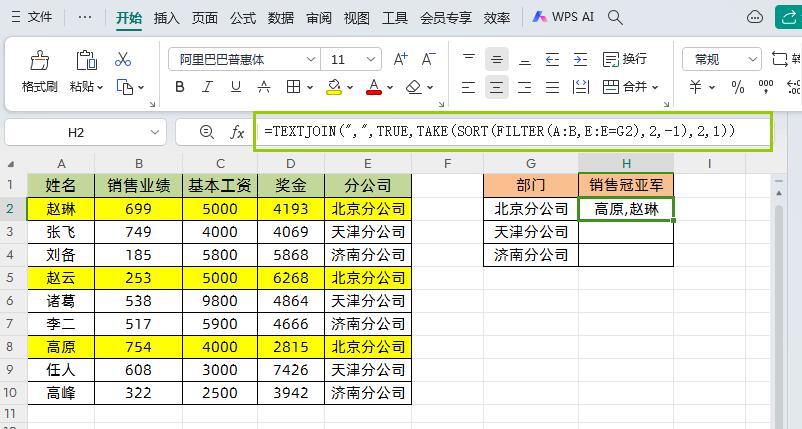Open the search magnifier in menu bar
Screen dimensions: 802x429
click(x=615, y=17)
